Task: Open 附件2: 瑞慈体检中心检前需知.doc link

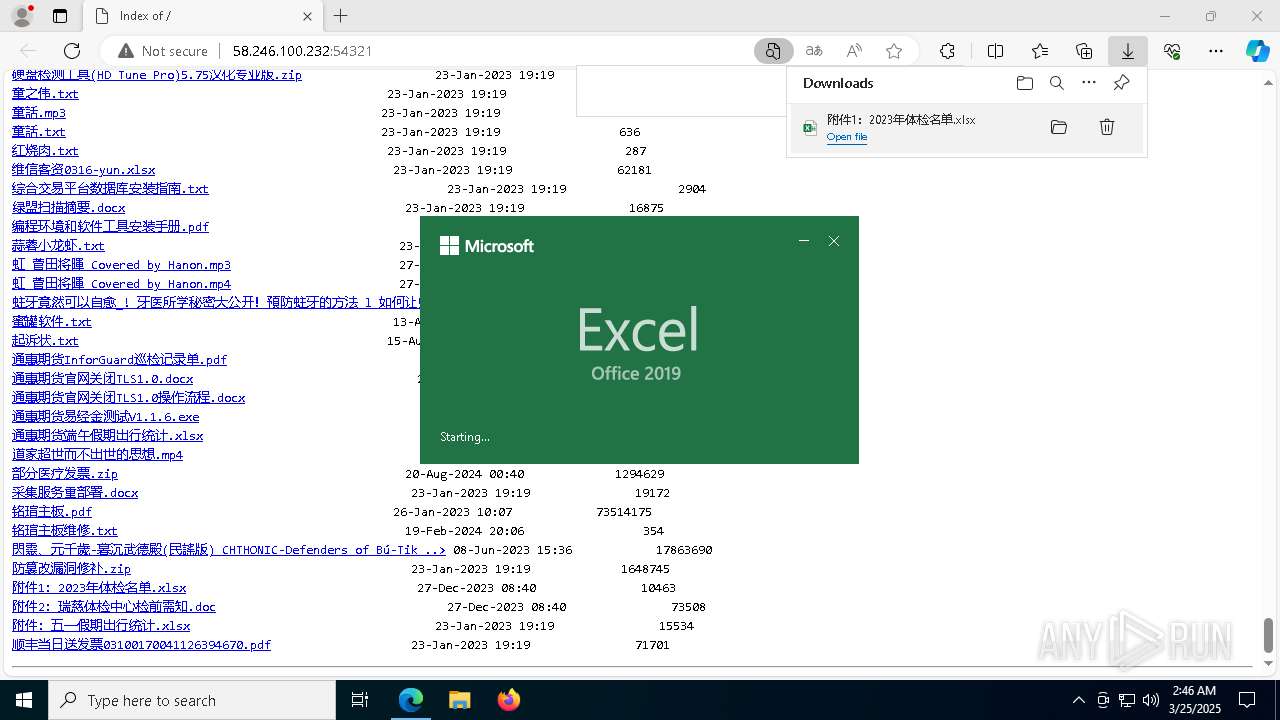Action: click(114, 606)
